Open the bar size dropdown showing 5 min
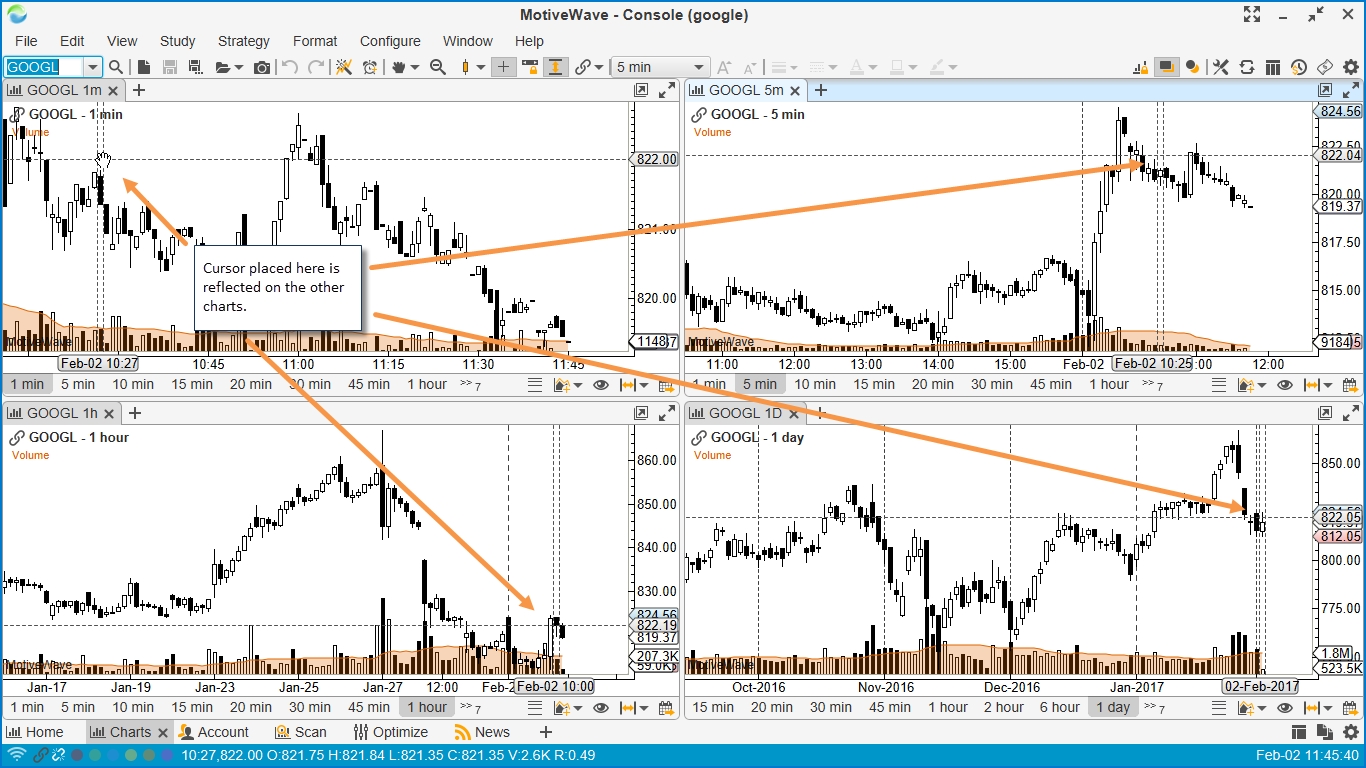 point(660,67)
